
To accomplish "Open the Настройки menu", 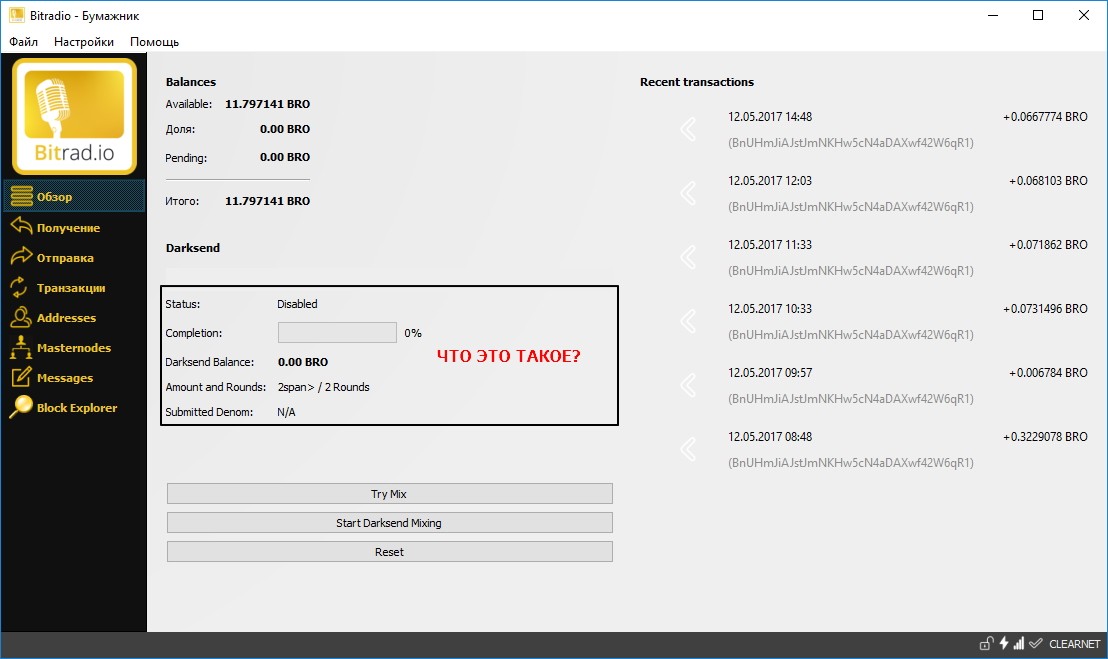I will (x=84, y=42).
